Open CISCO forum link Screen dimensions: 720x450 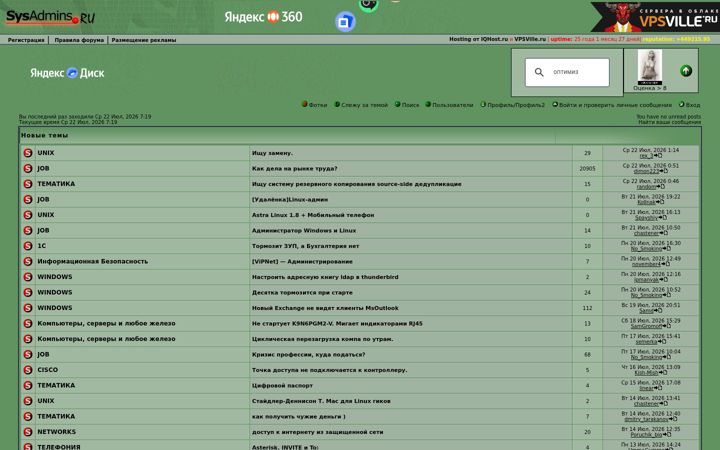tap(47, 370)
